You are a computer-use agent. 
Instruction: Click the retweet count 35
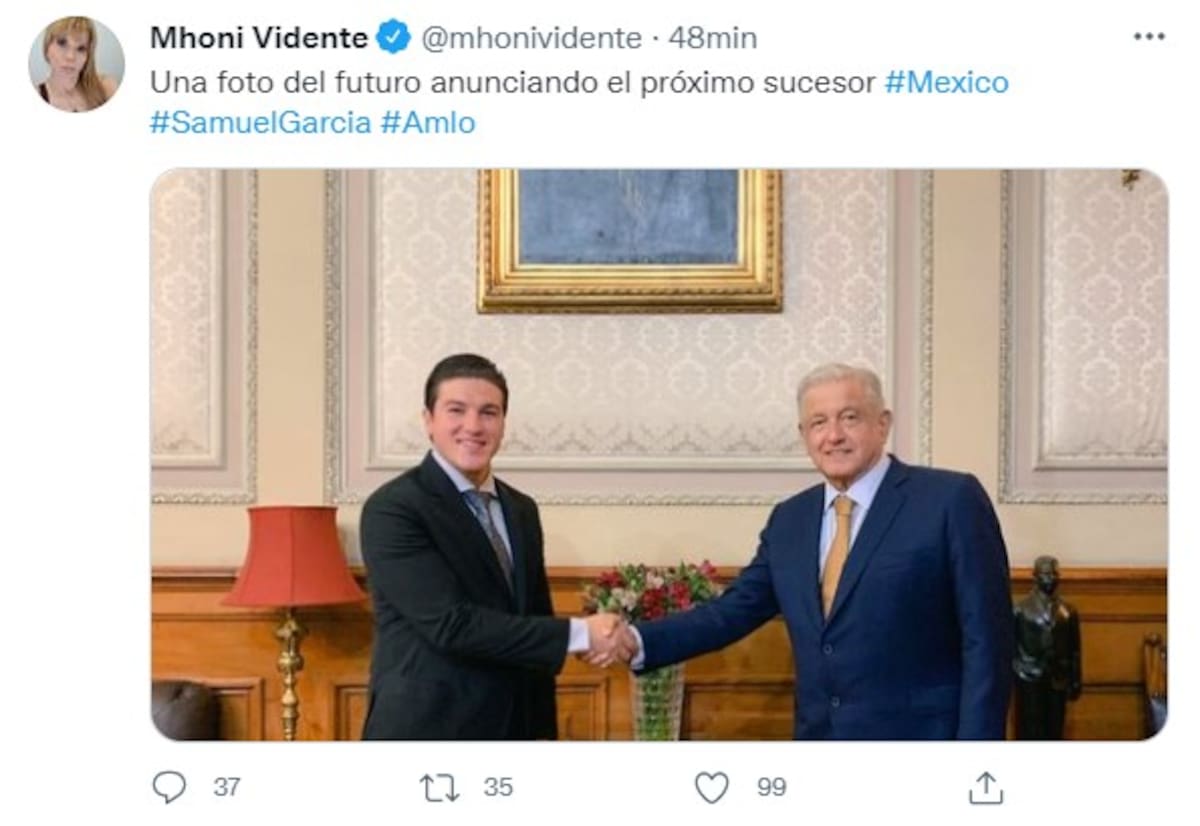pos(498,787)
